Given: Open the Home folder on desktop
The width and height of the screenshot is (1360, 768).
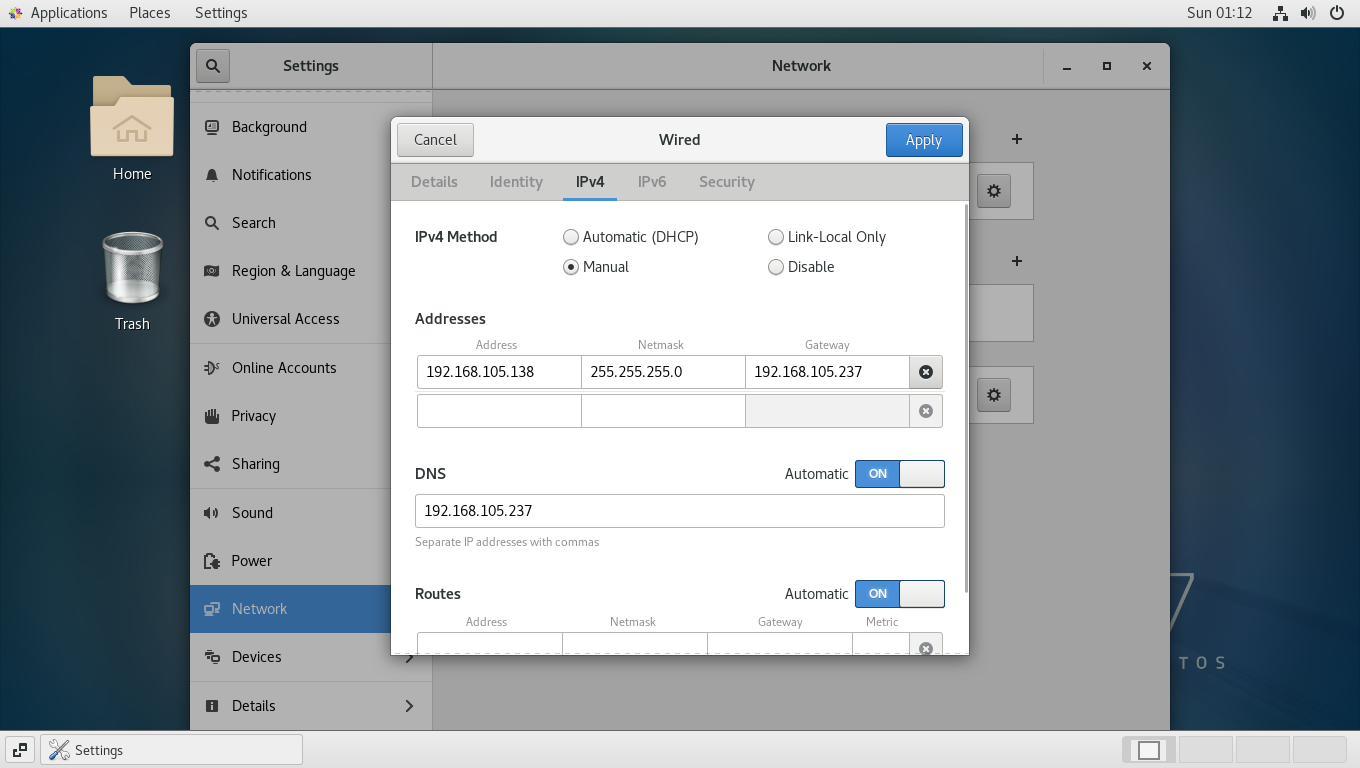Looking at the screenshot, I should (132, 129).
